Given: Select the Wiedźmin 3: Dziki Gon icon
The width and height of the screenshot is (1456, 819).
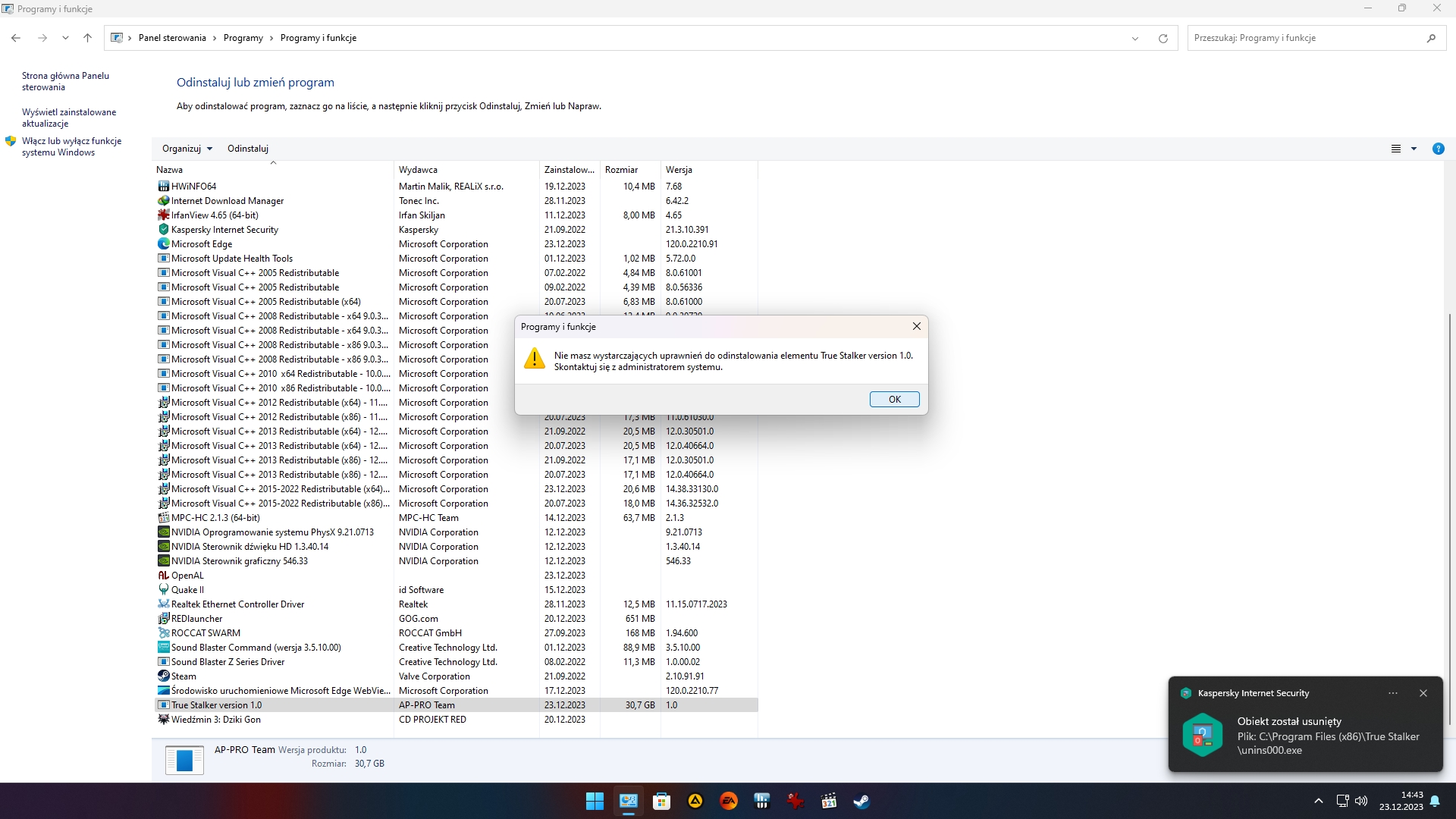Looking at the screenshot, I should coord(163,720).
